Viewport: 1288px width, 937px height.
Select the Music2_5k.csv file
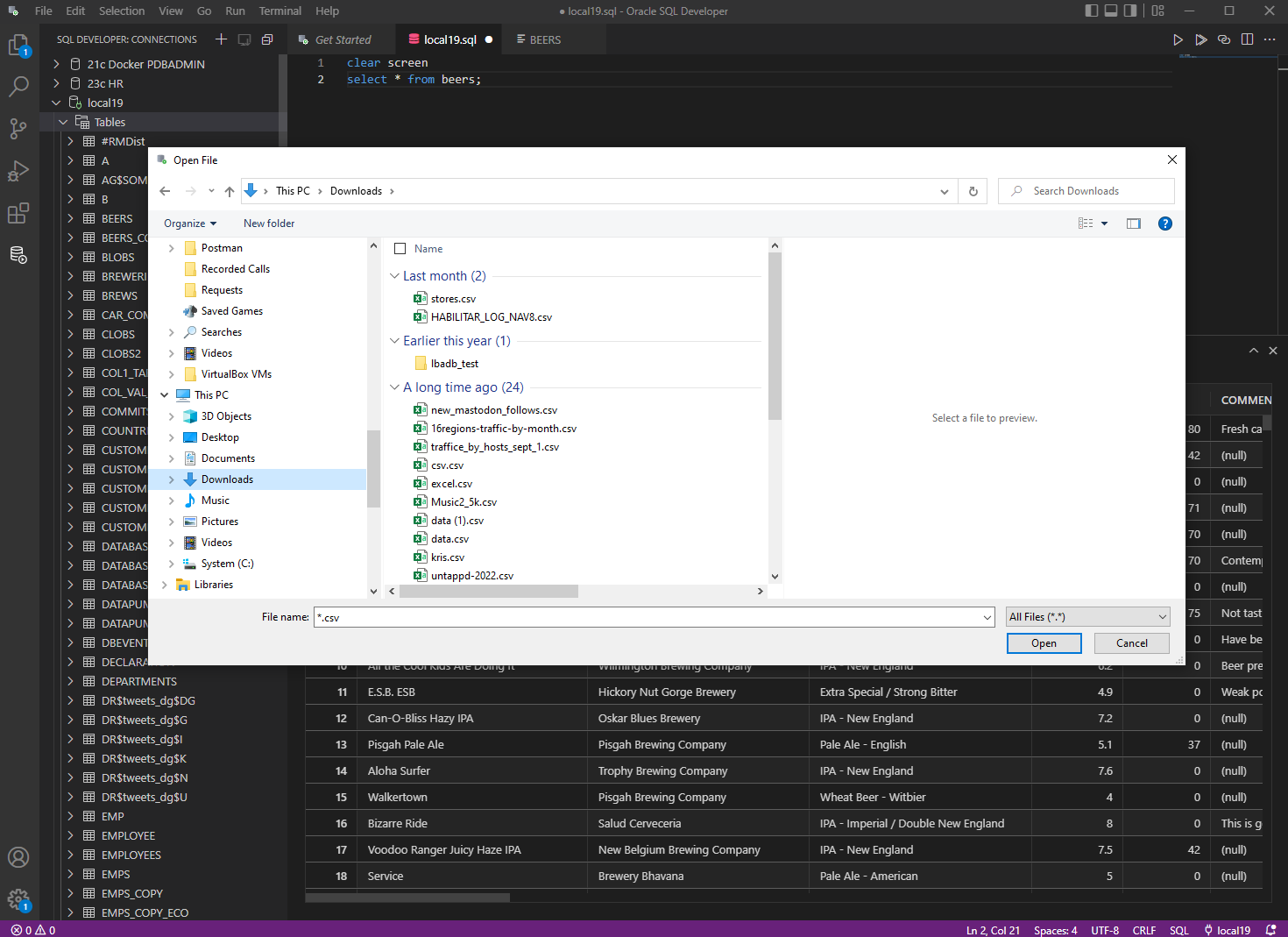pyautogui.click(x=464, y=502)
